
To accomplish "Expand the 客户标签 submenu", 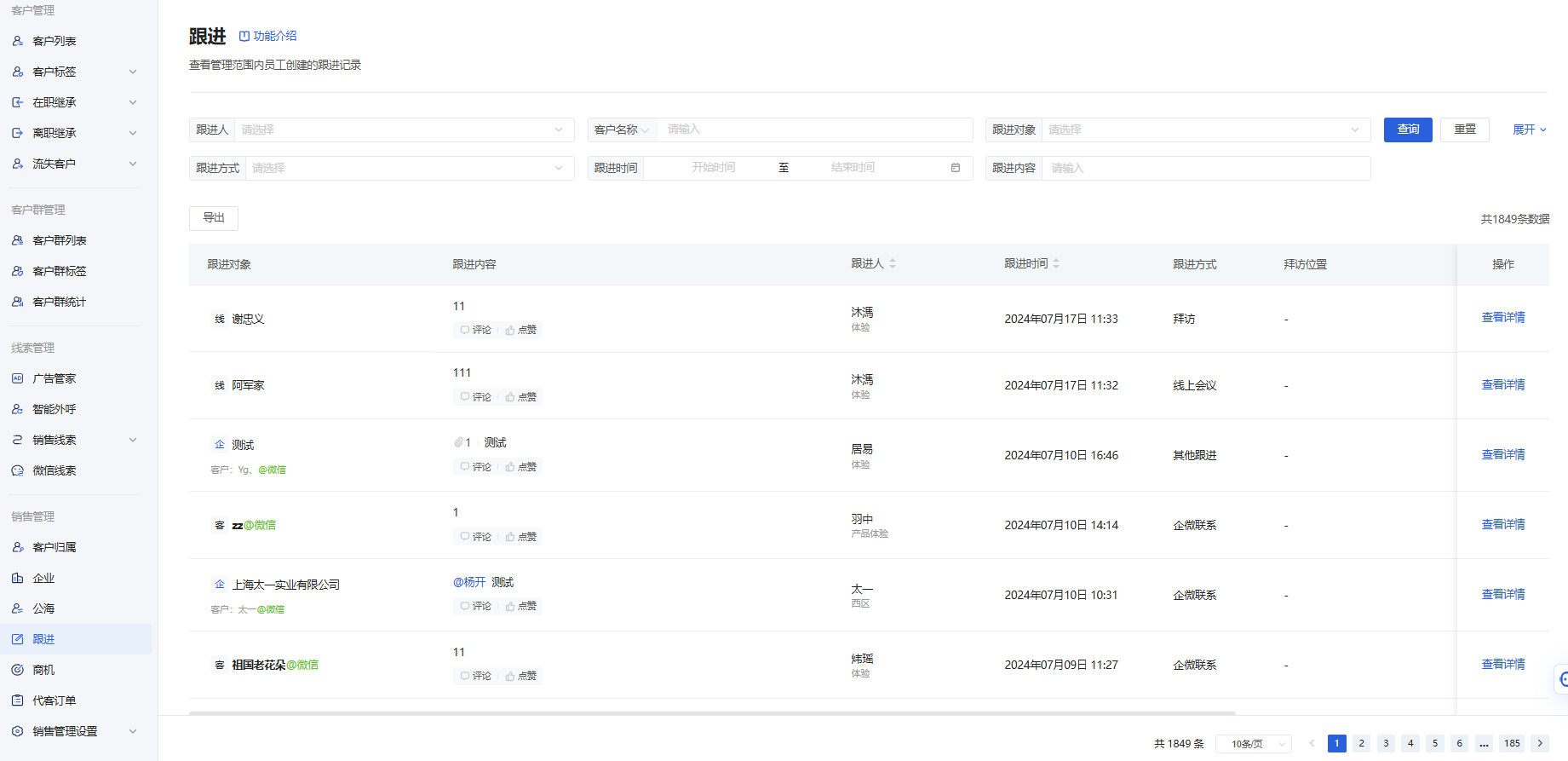I will [x=133, y=72].
